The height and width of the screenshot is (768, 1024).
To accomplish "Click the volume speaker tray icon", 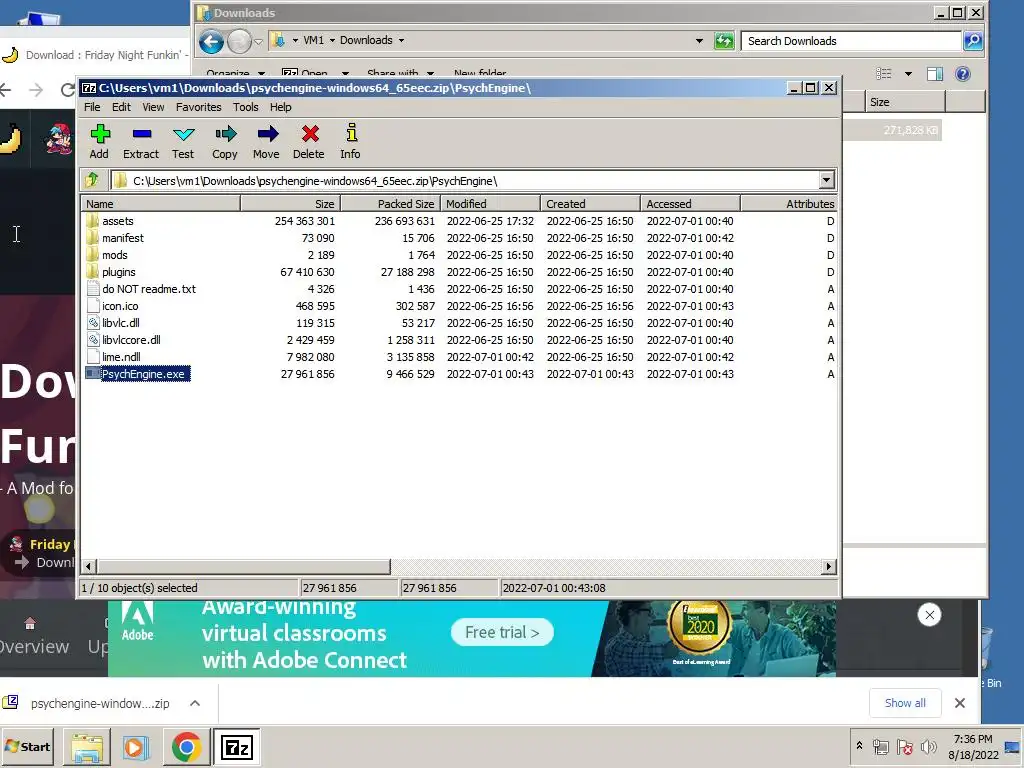I will pyautogui.click(x=927, y=746).
